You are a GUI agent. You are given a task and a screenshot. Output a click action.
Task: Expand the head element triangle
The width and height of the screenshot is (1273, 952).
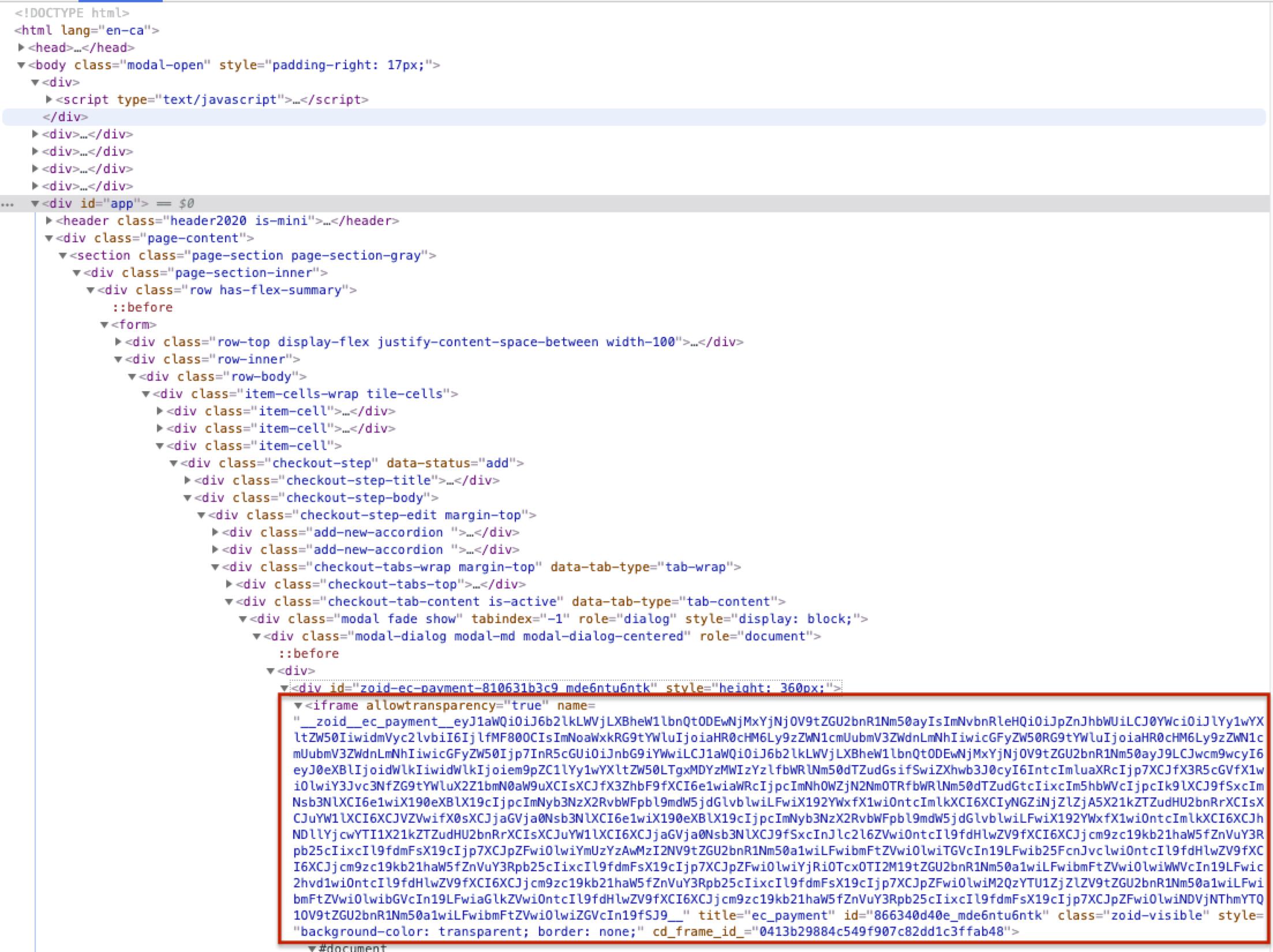pyautogui.click(x=21, y=47)
